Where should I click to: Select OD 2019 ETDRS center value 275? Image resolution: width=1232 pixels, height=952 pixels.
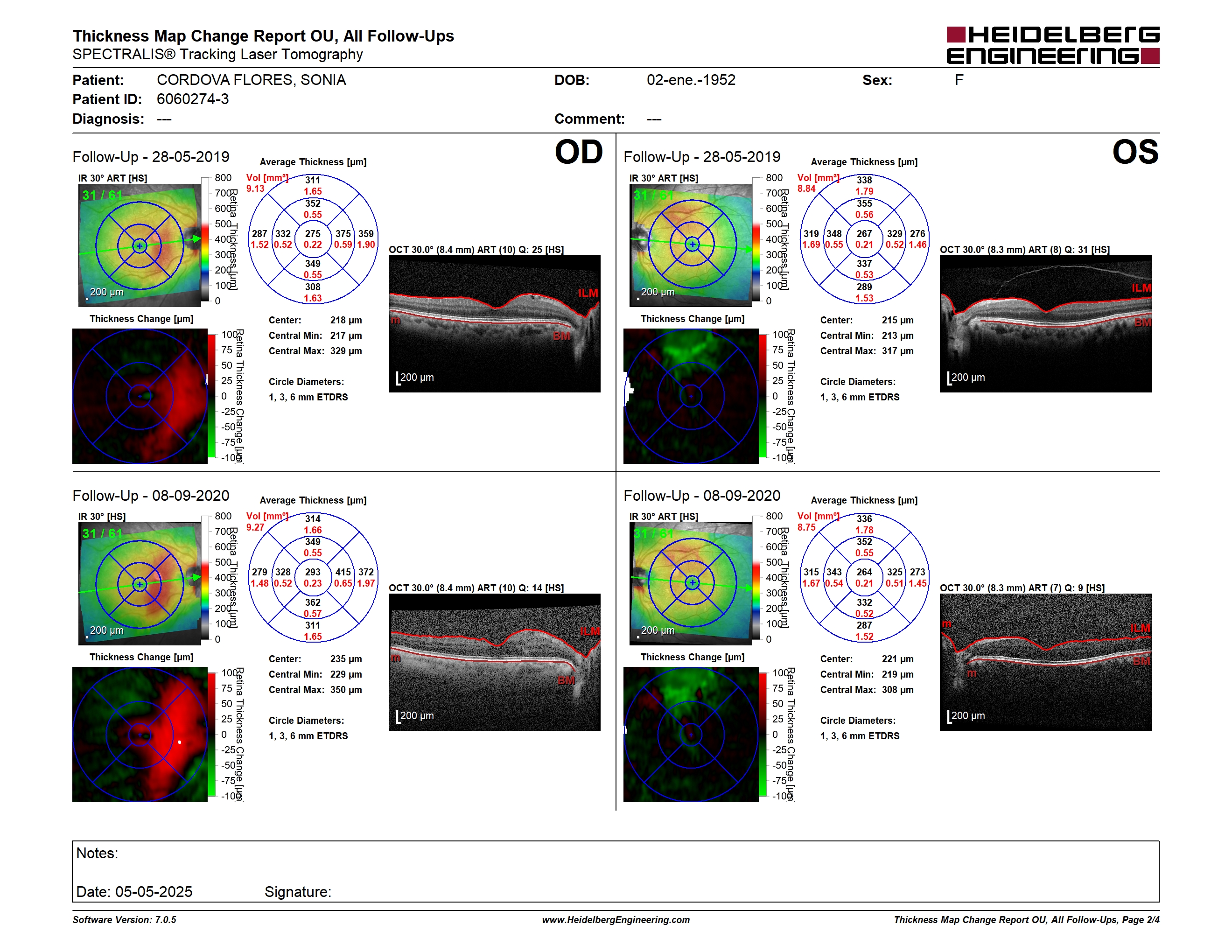coord(313,233)
